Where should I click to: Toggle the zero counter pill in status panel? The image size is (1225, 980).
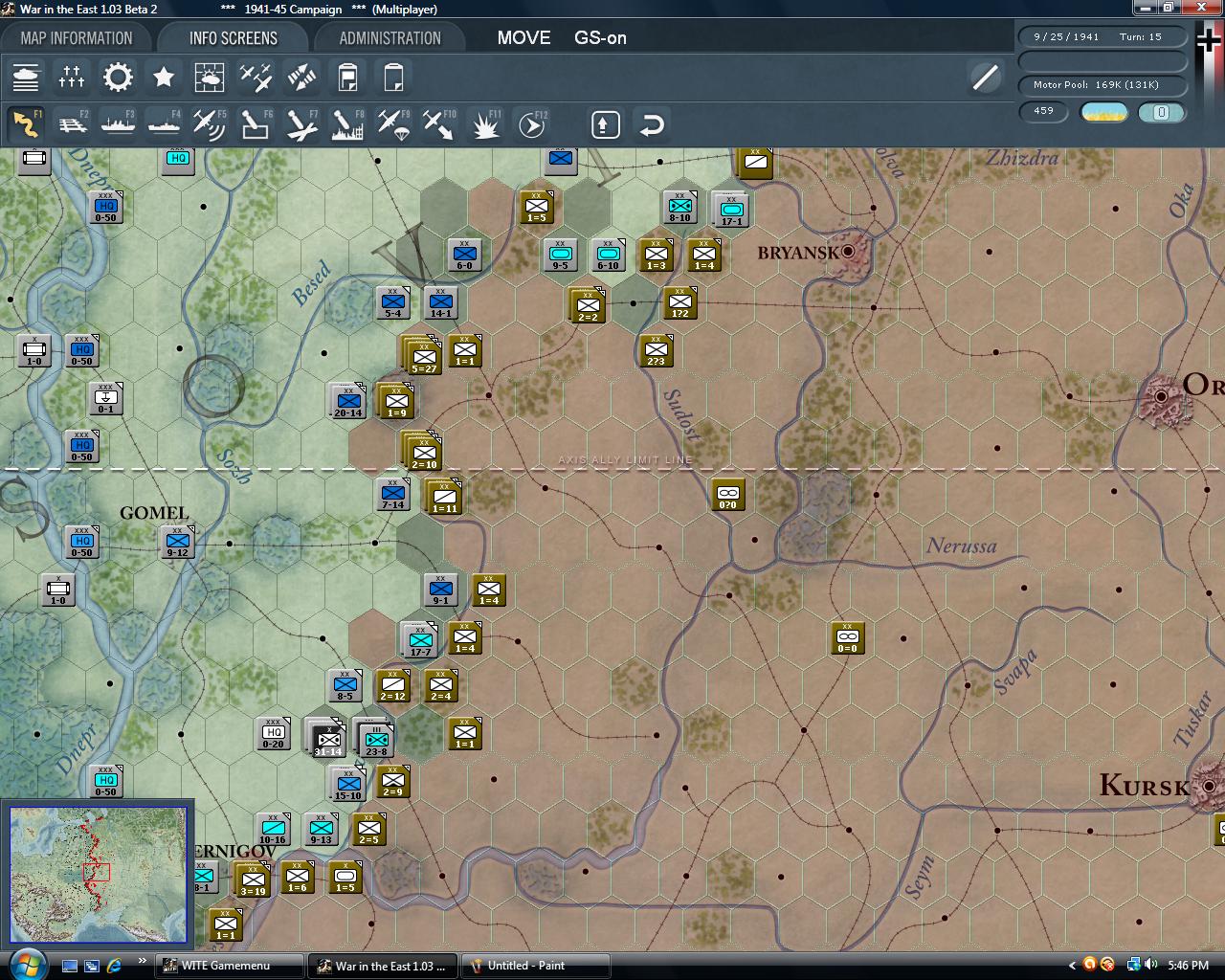pyautogui.click(x=1161, y=112)
